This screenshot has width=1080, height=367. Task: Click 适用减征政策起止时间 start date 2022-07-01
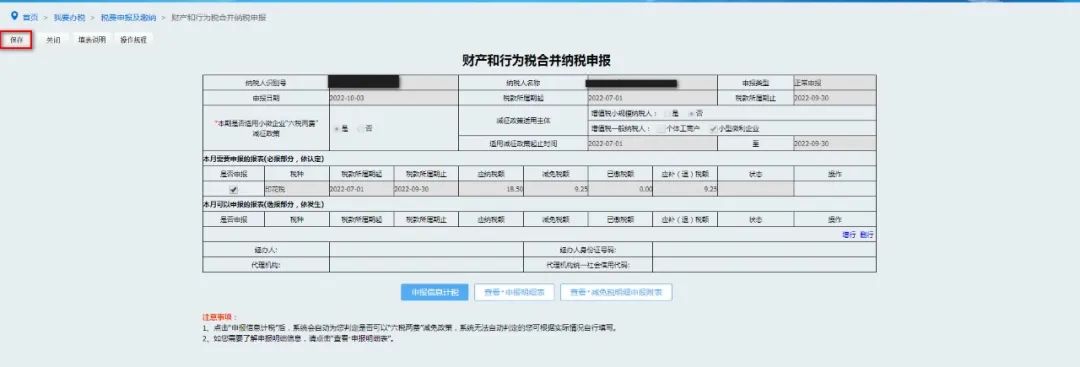(652, 144)
